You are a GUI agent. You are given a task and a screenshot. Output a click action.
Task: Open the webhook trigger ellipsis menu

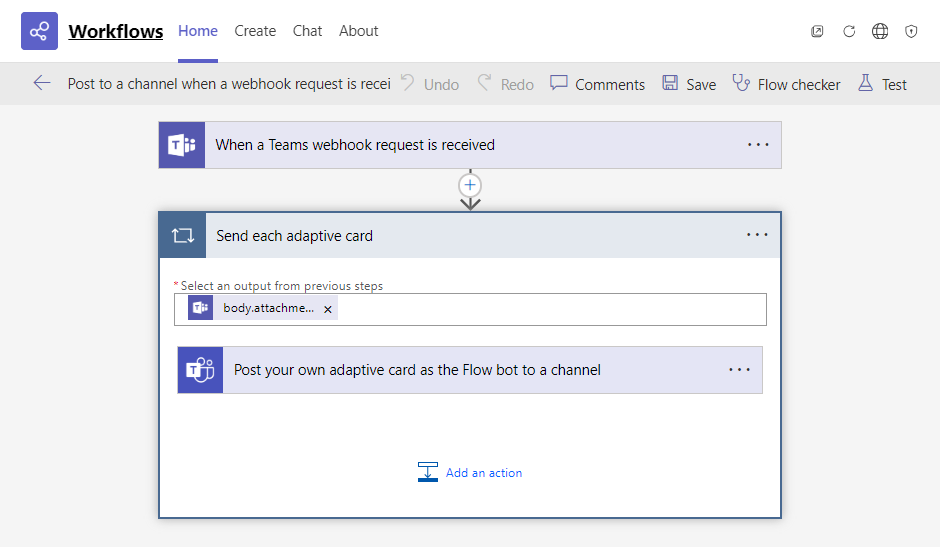point(758,145)
